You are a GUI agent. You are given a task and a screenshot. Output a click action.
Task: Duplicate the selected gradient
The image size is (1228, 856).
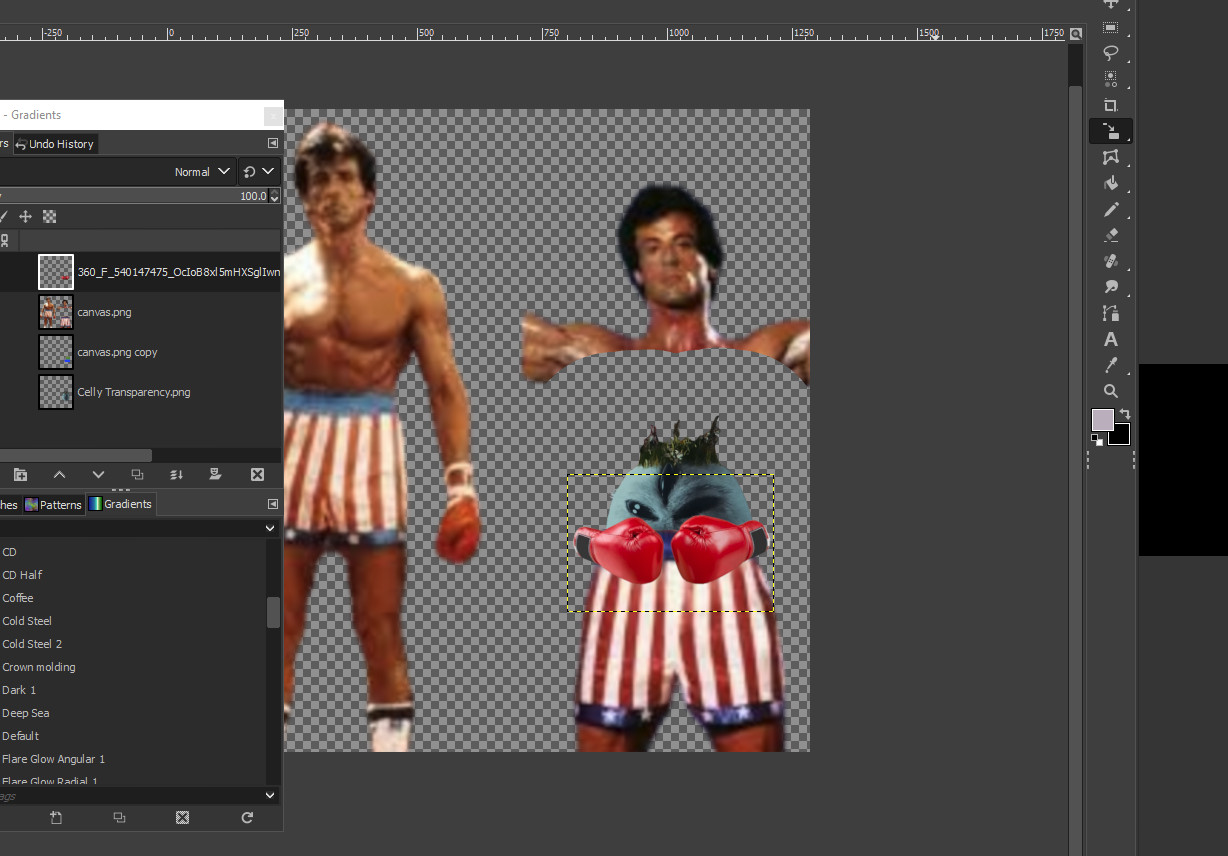tap(119, 817)
